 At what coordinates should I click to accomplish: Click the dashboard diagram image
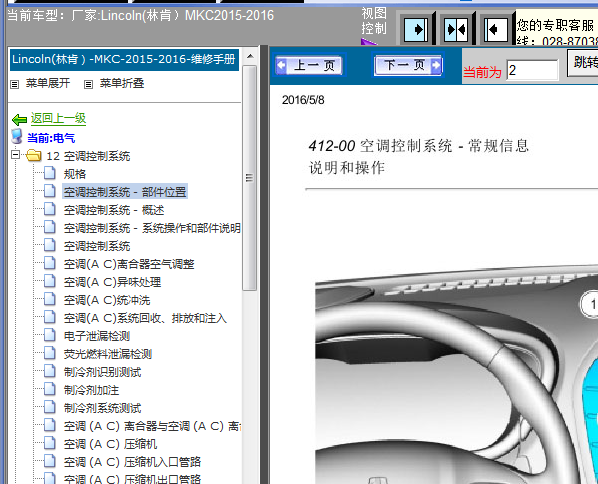coord(457,375)
